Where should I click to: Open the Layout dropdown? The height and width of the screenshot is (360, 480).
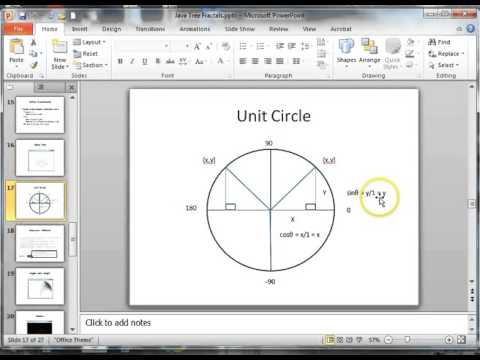point(89,42)
